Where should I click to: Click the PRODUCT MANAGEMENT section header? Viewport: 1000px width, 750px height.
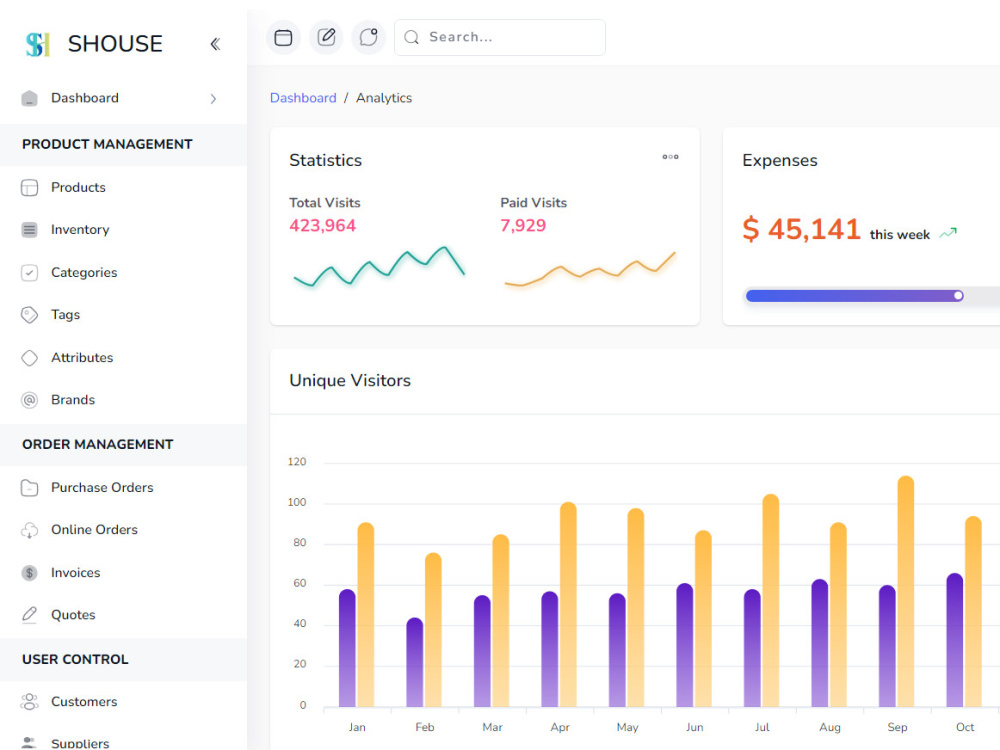coord(107,145)
